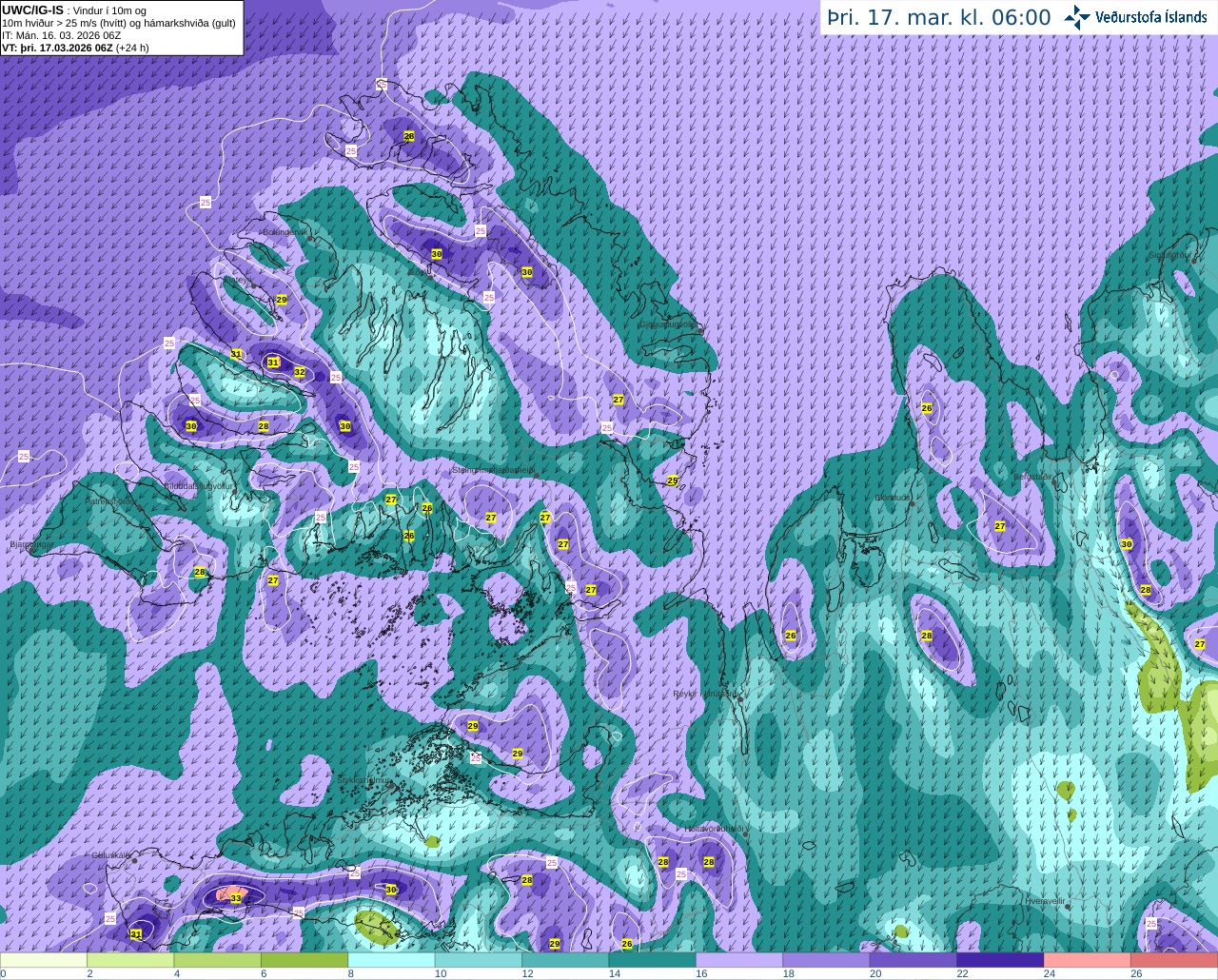Click the olive green 6–8 legend swatch
Image resolution: width=1218 pixels, height=980 pixels.
coord(304,960)
